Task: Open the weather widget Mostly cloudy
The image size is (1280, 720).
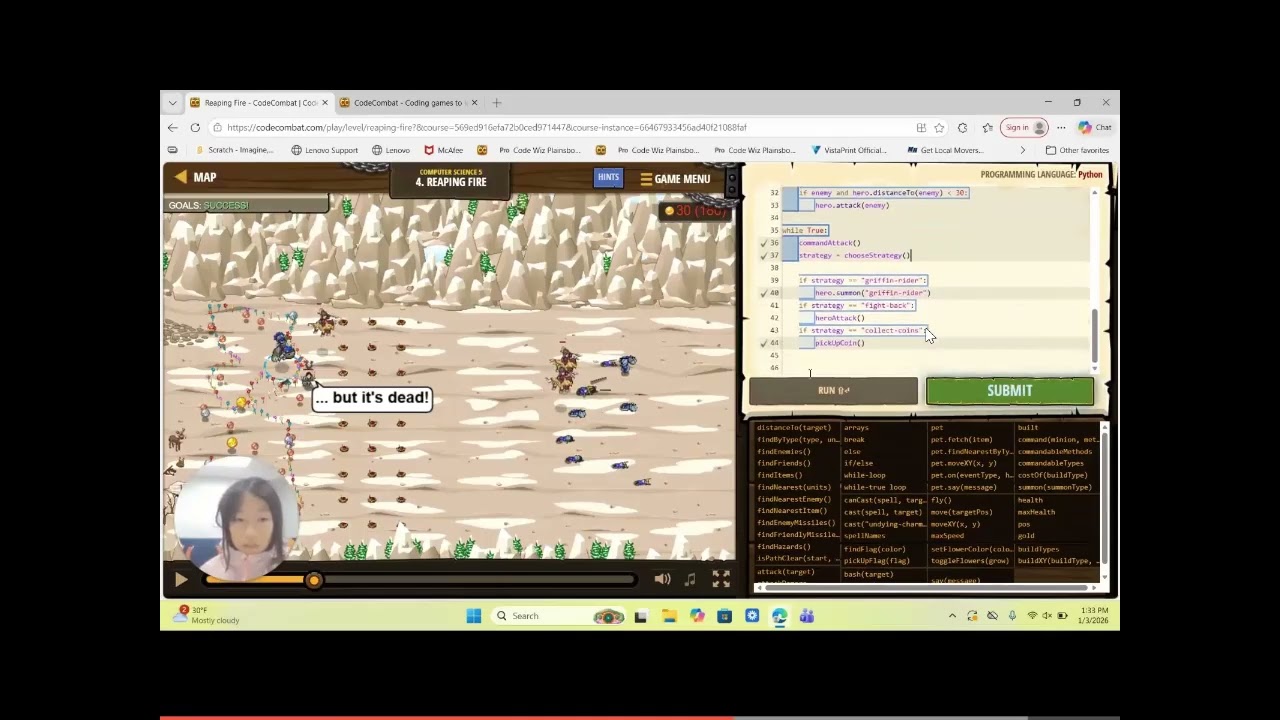Action: click(206, 615)
